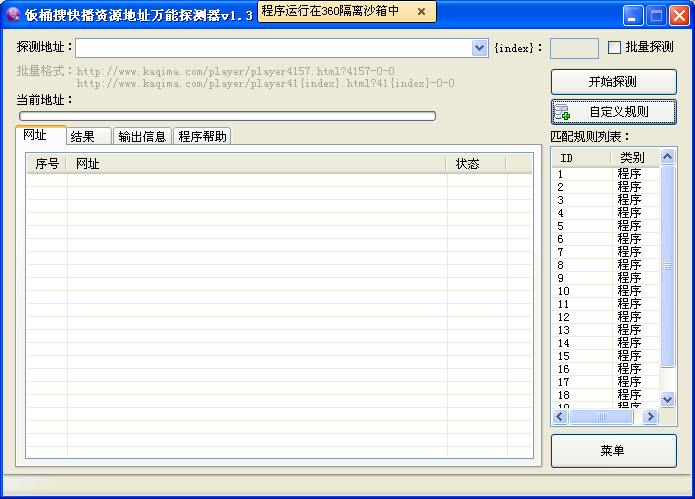This screenshot has width=695, height=499.
Task: Click the first kaqima.com example URL line
Action: click(x=235, y=71)
